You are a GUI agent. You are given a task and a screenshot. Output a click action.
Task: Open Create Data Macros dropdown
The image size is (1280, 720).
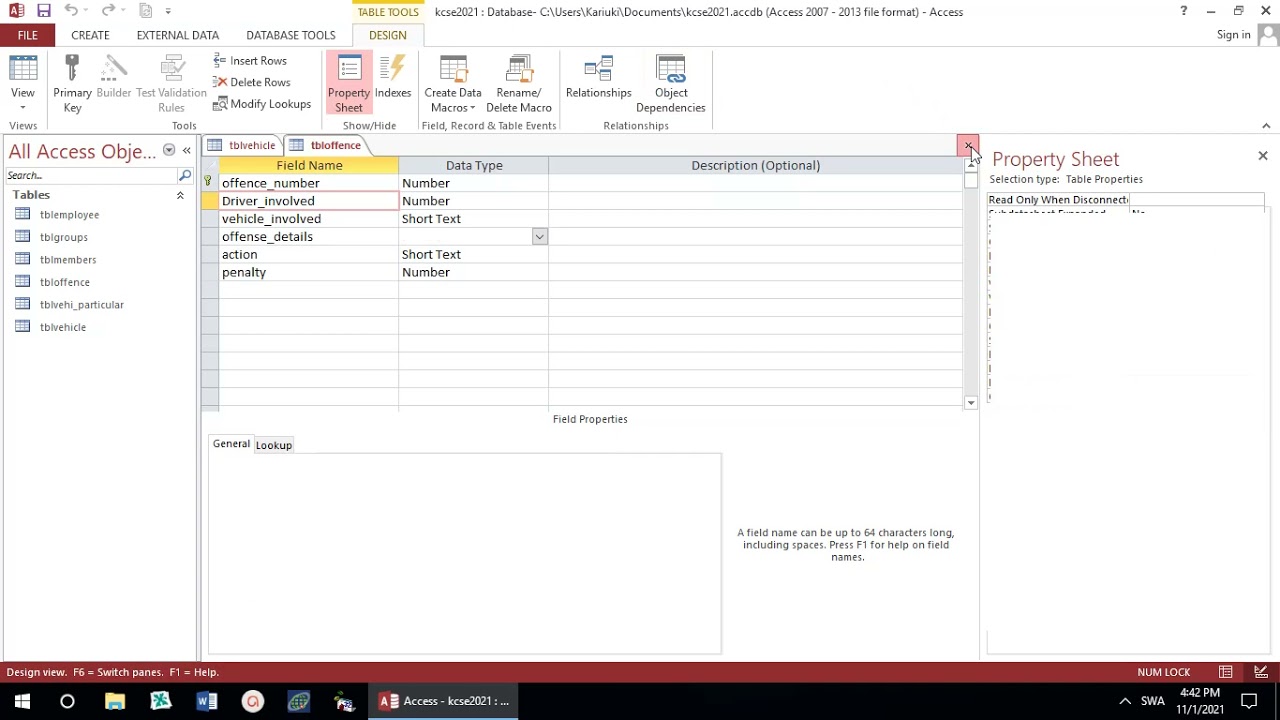click(x=453, y=85)
